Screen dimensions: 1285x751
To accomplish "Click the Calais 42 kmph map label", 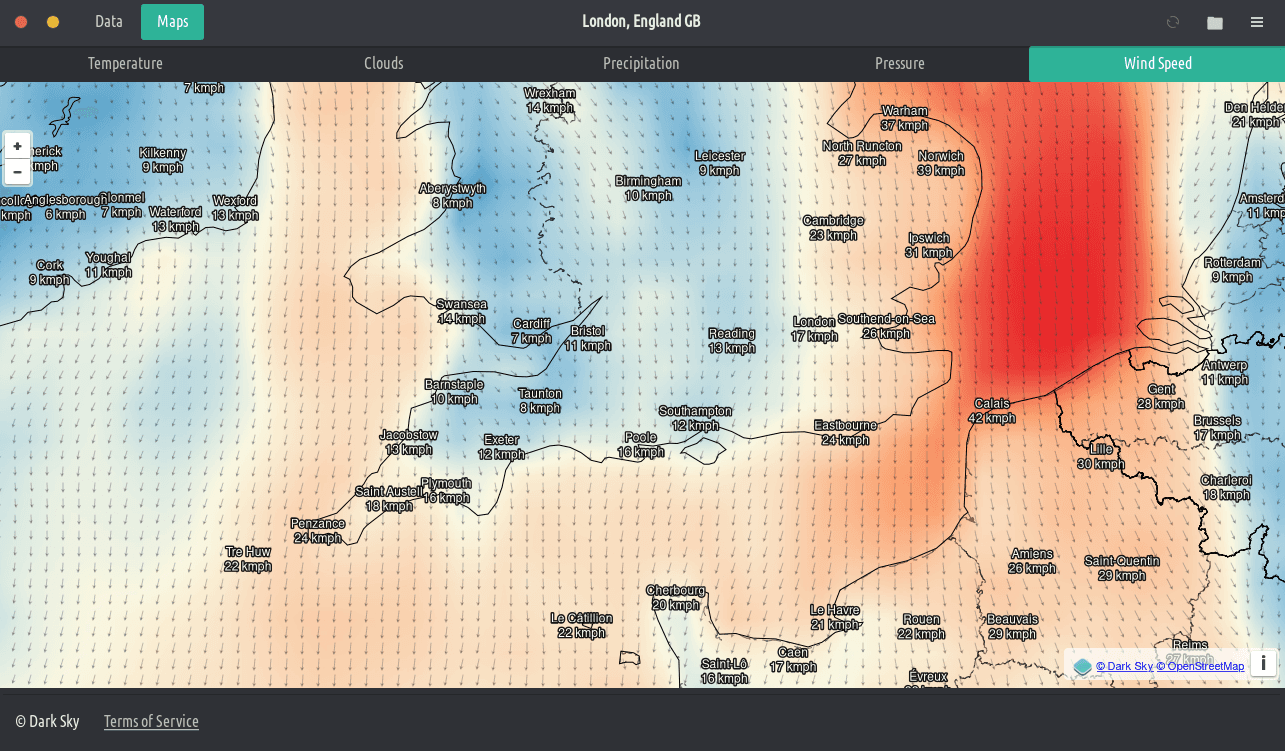I will tap(992, 411).
